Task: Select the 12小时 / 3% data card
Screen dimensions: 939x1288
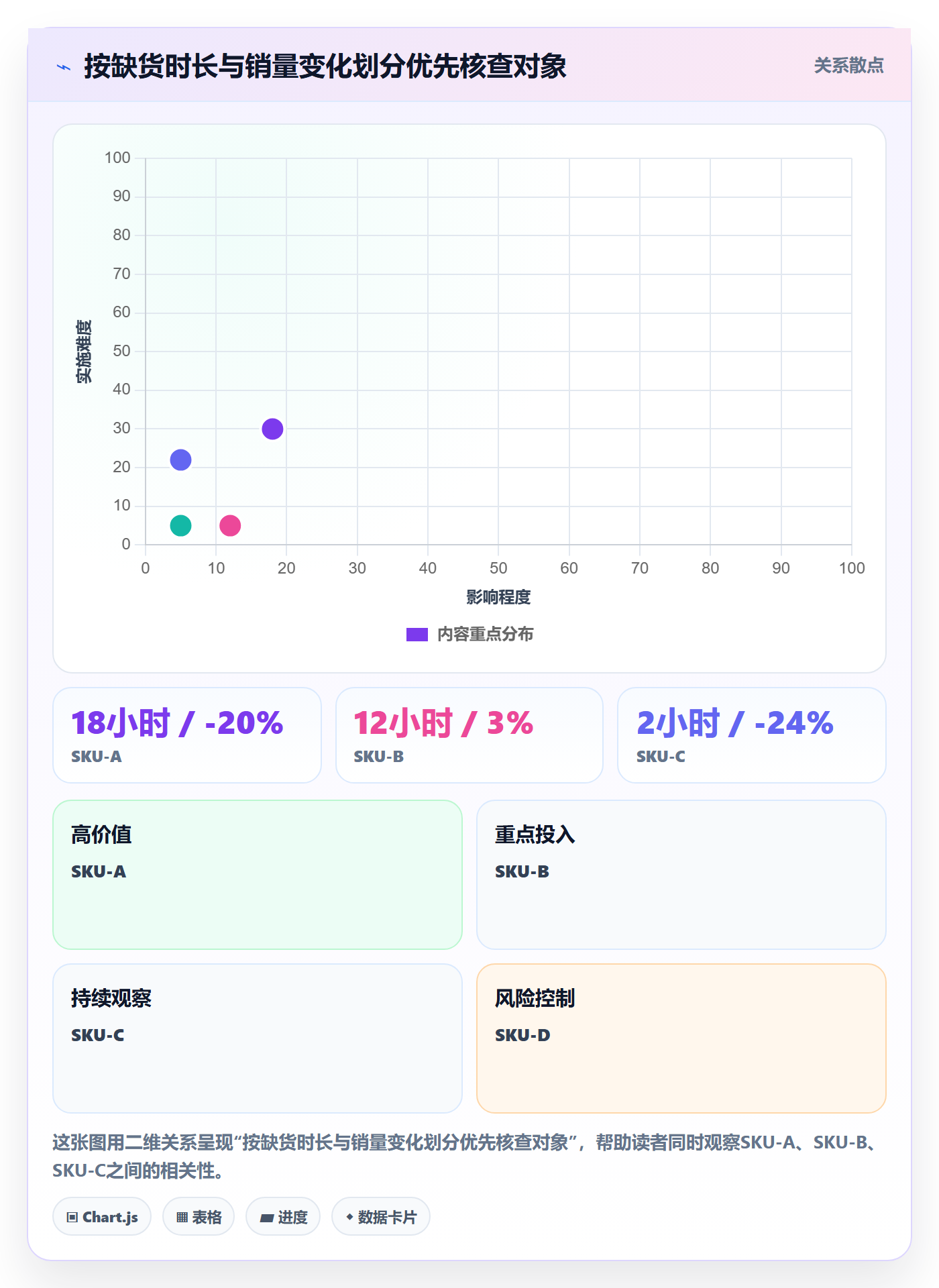Action: click(x=469, y=735)
